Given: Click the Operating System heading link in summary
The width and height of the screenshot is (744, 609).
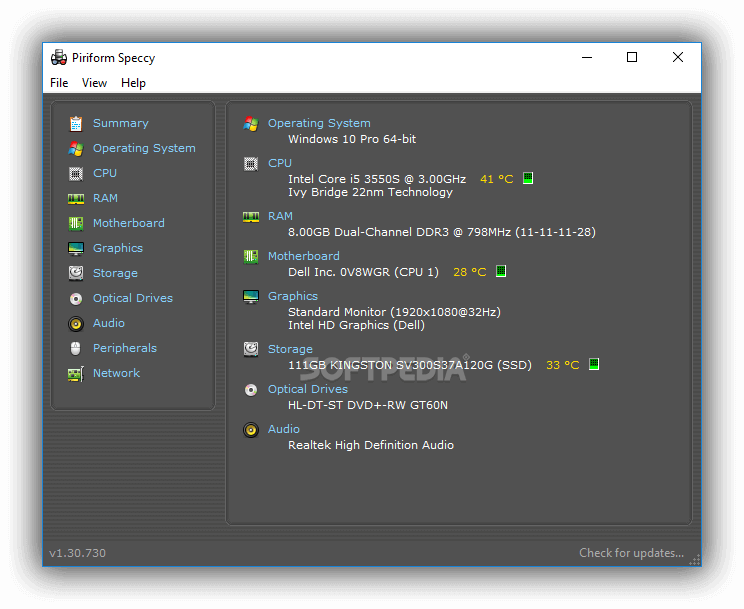Looking at the screenshot, I should pos(319,123).
